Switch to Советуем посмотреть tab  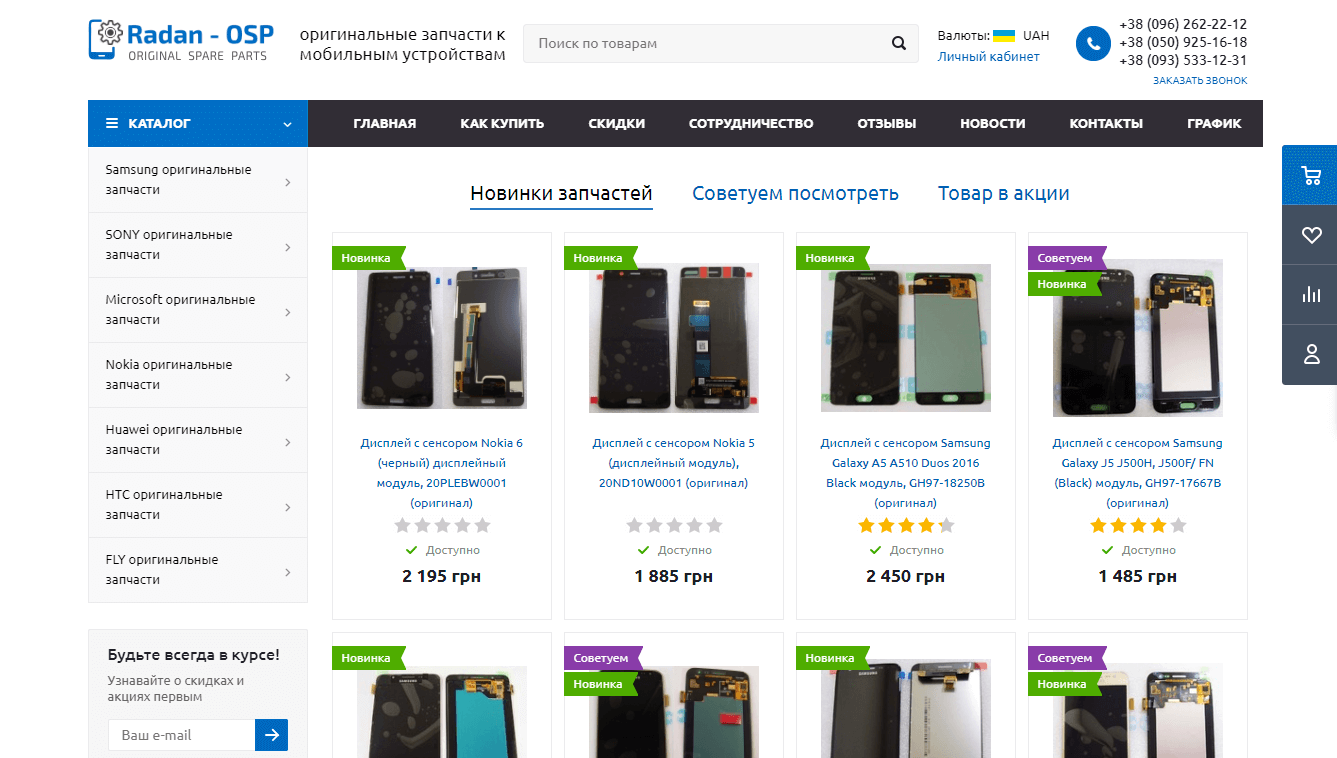point(795,194)
